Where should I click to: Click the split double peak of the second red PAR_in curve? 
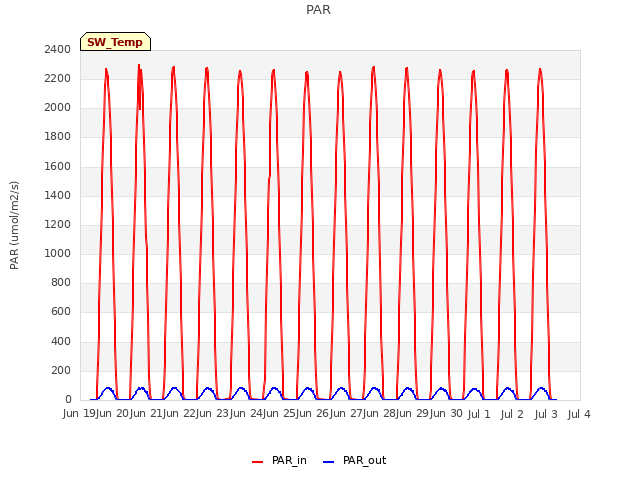[x=140, y=86]
